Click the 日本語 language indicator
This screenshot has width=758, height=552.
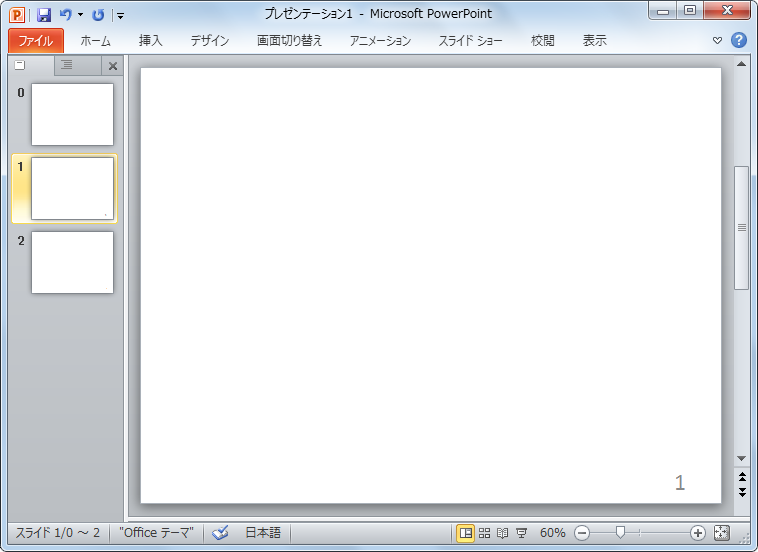[263, 533]
